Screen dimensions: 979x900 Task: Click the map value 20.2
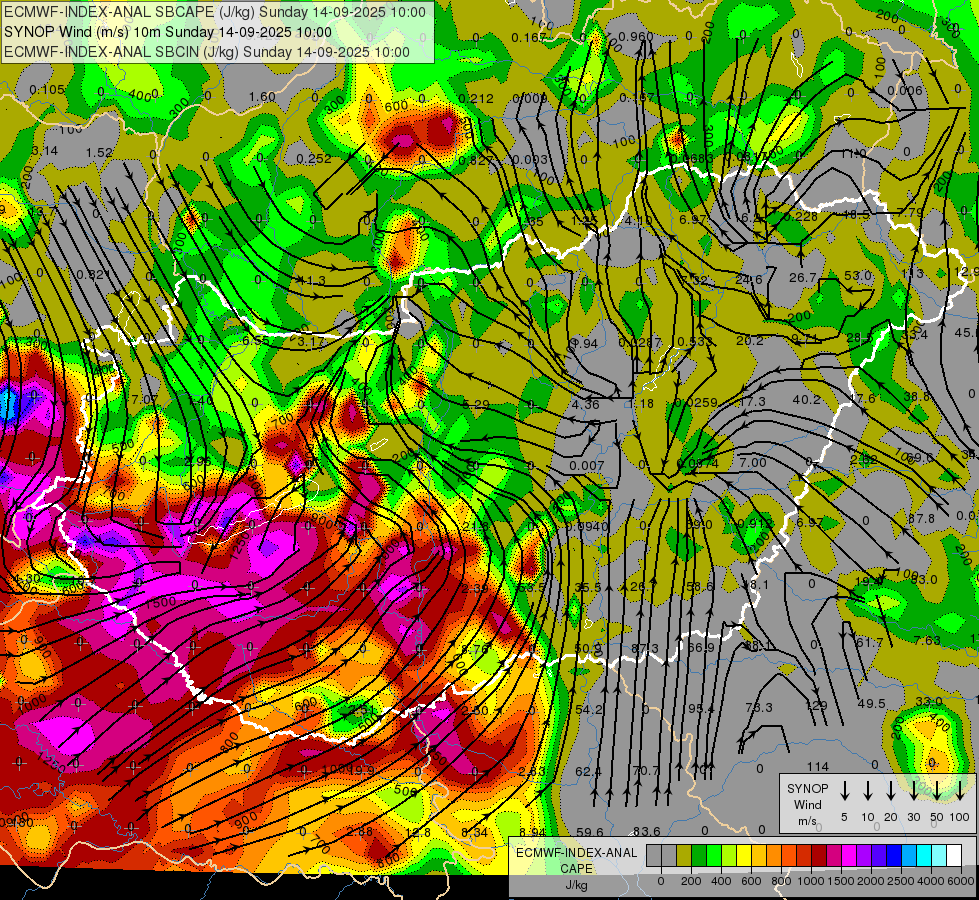tap(750, 340)
